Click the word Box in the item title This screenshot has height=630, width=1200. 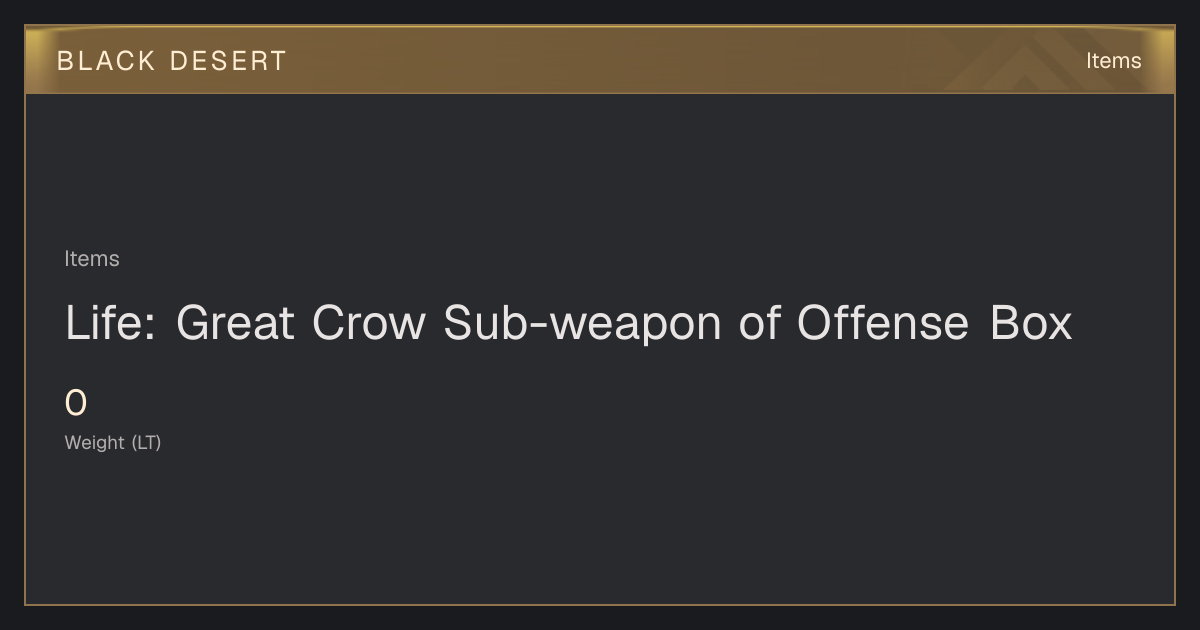click(1031, 323)
